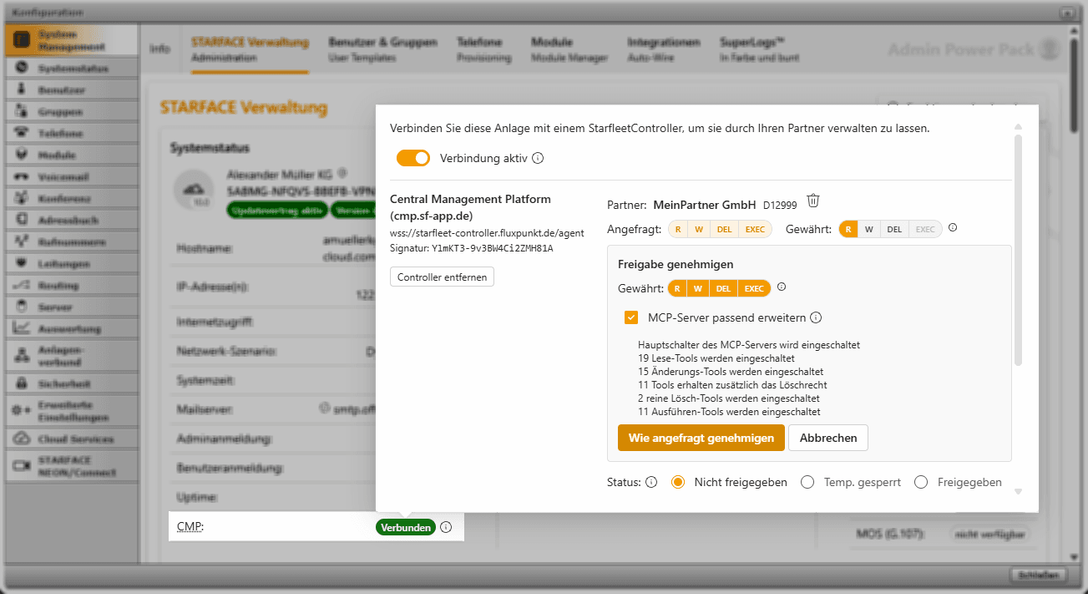Open the Info tab
The image size is (1088, 594).
click(x=160, y=49)
